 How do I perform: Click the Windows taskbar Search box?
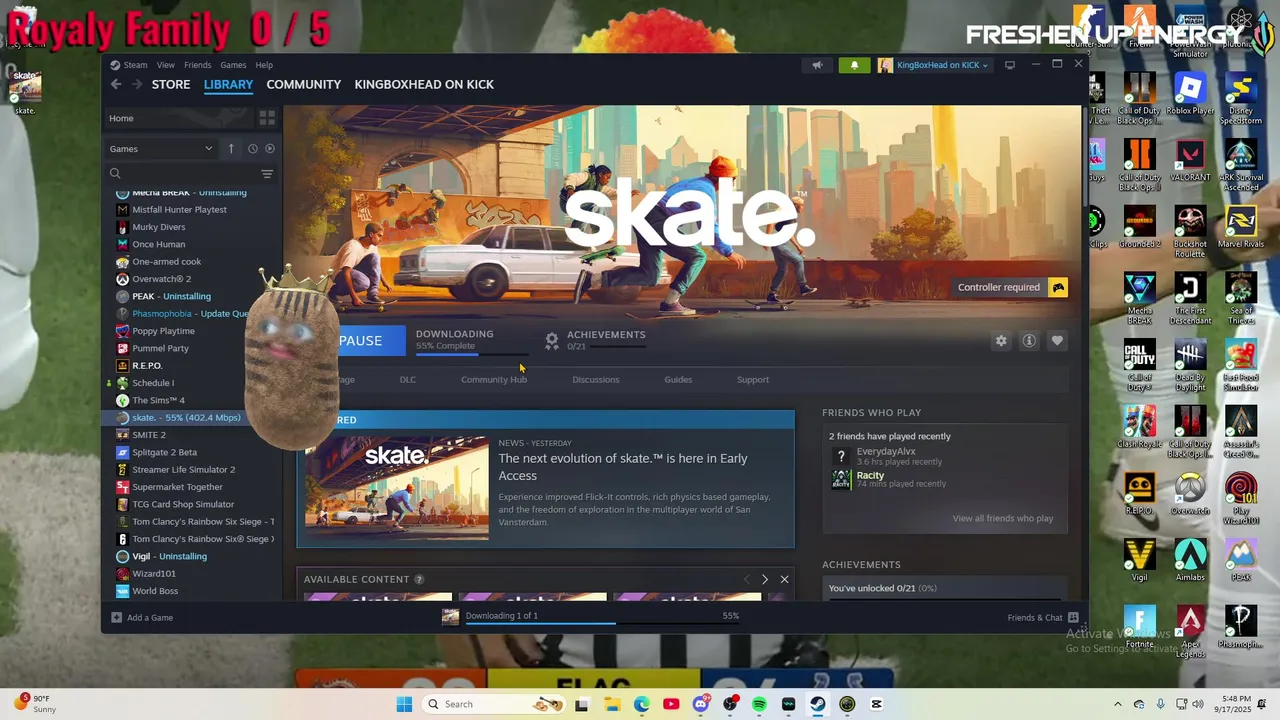(x=494, y=704)
